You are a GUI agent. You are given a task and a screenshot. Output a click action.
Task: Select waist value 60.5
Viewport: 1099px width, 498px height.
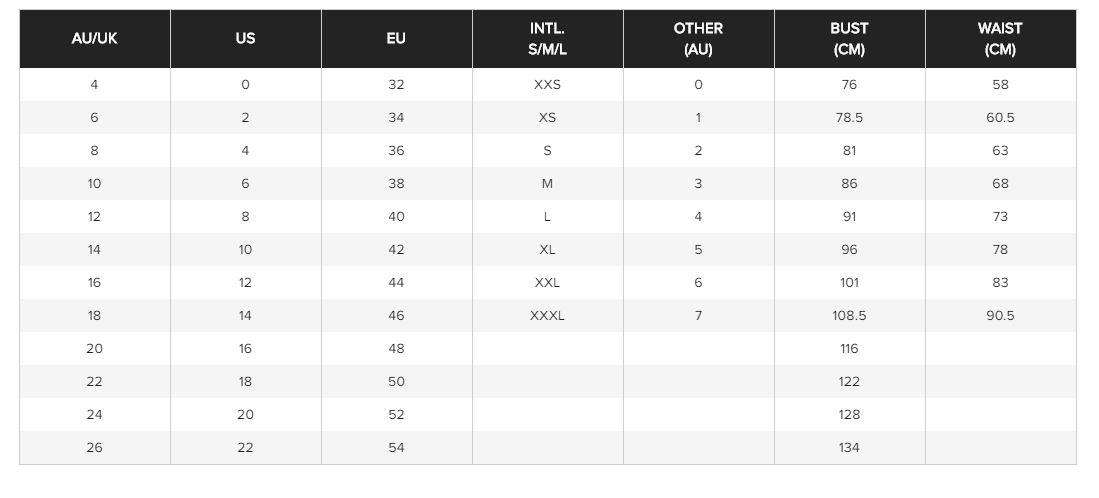point(1001,118)
